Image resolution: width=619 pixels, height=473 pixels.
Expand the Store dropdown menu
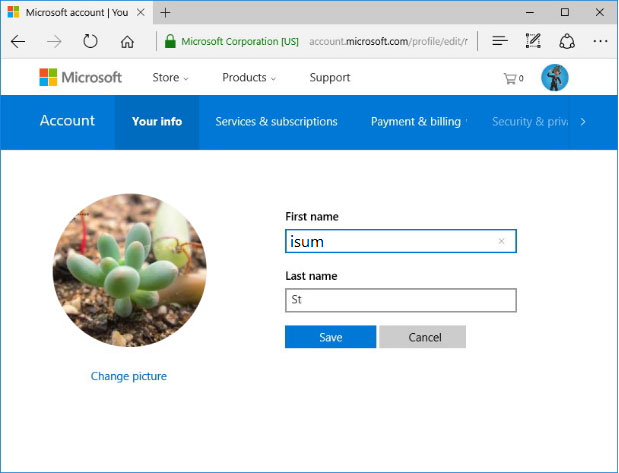click(171, 78)
